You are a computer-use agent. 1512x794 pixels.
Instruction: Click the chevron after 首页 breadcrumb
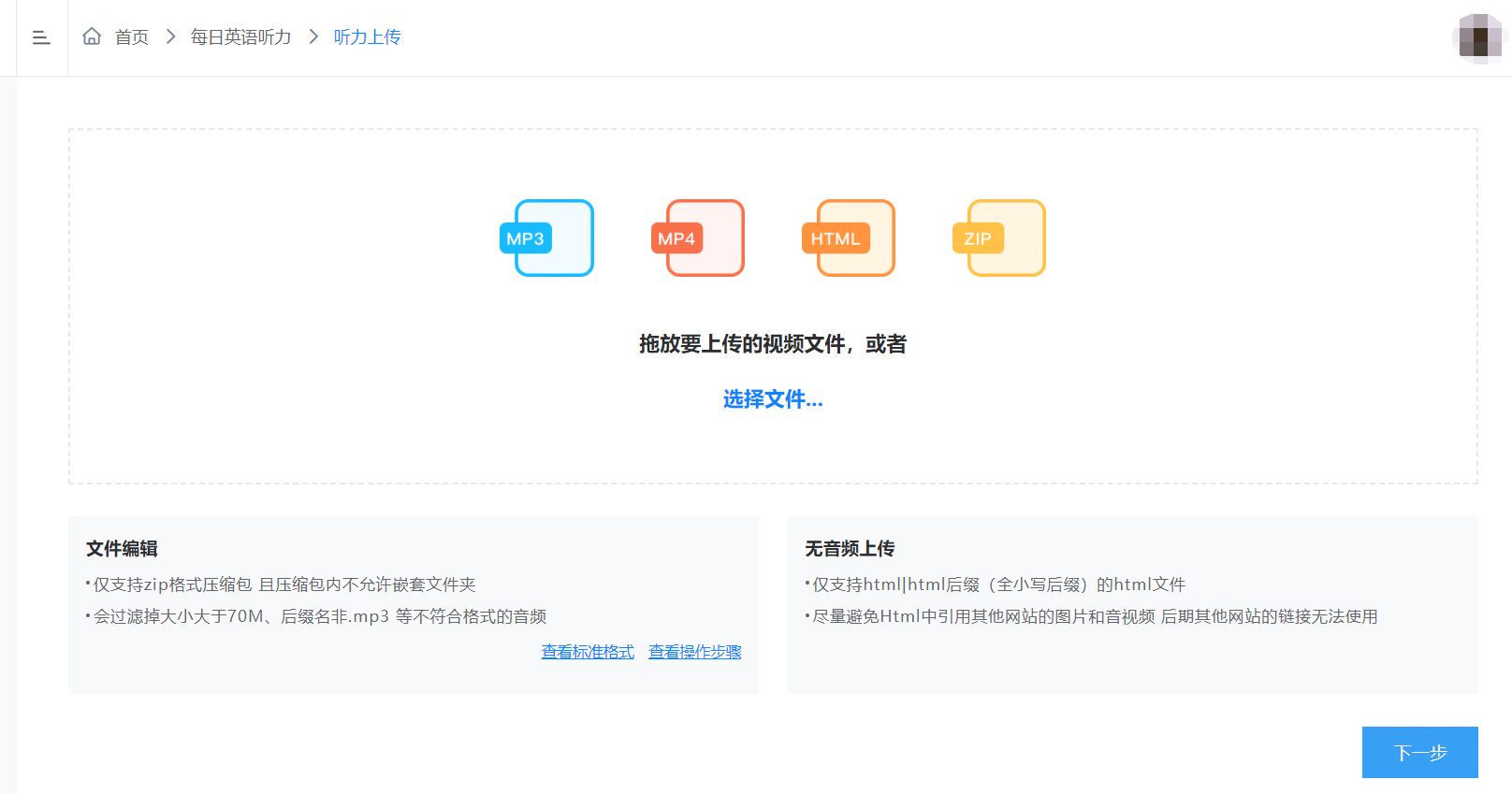pos(170,36)
